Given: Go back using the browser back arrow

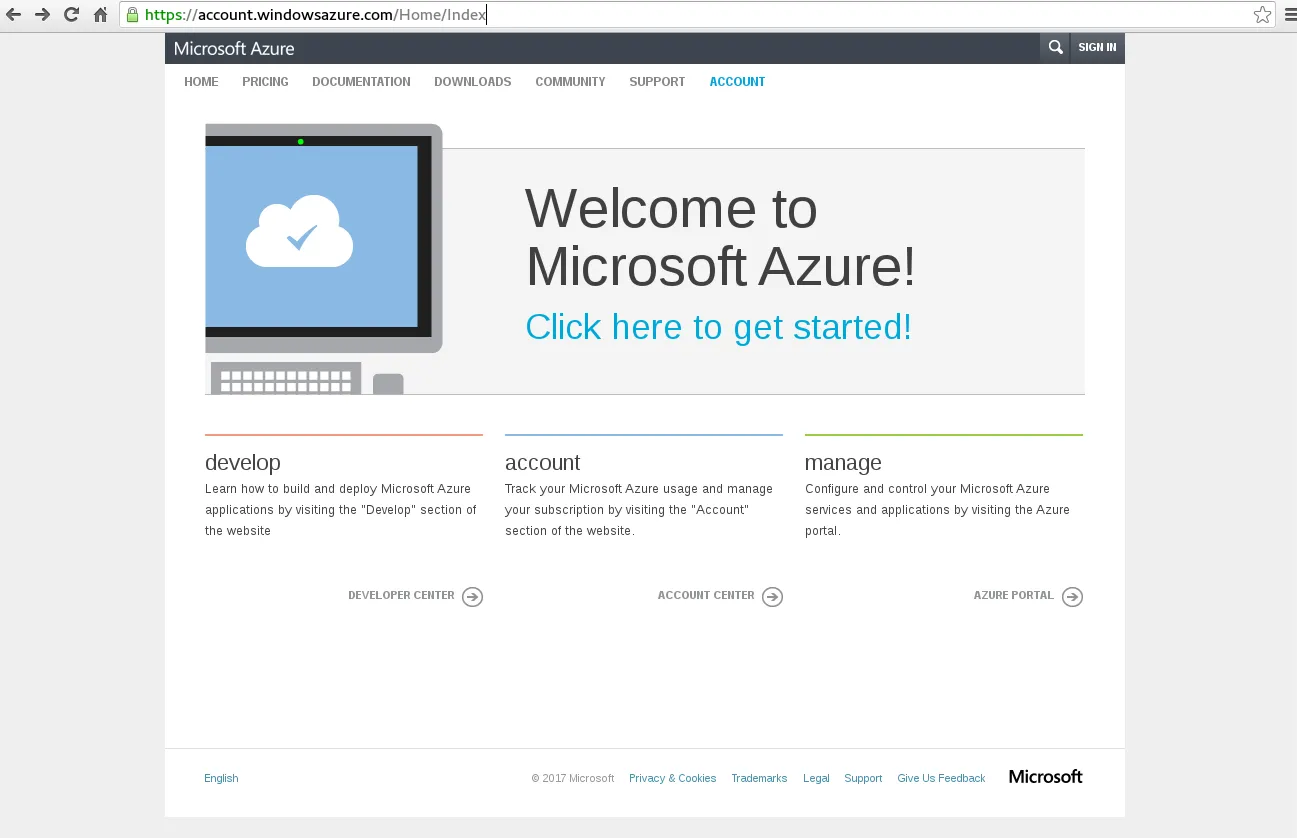Looking at the screenshot, I should (x=14, y=15).
